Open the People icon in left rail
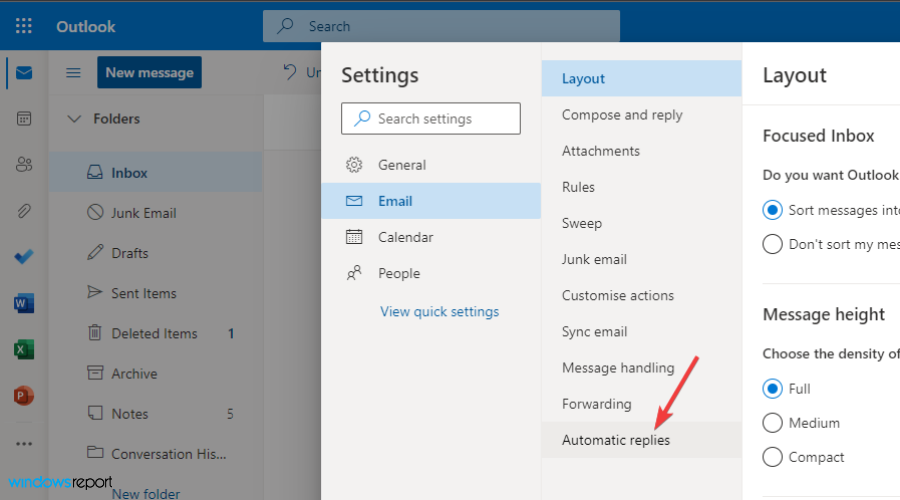 pyautogui.click(x=24, y=165)
